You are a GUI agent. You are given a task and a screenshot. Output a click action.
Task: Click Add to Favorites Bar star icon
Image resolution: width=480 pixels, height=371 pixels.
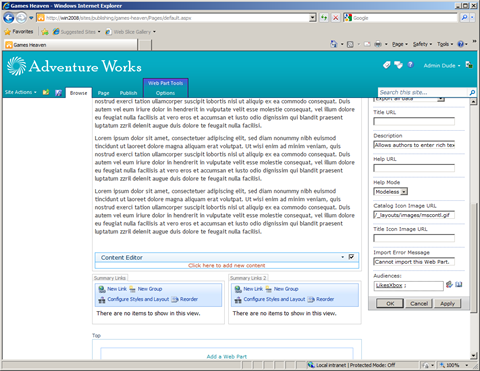[x=45, y=32]
